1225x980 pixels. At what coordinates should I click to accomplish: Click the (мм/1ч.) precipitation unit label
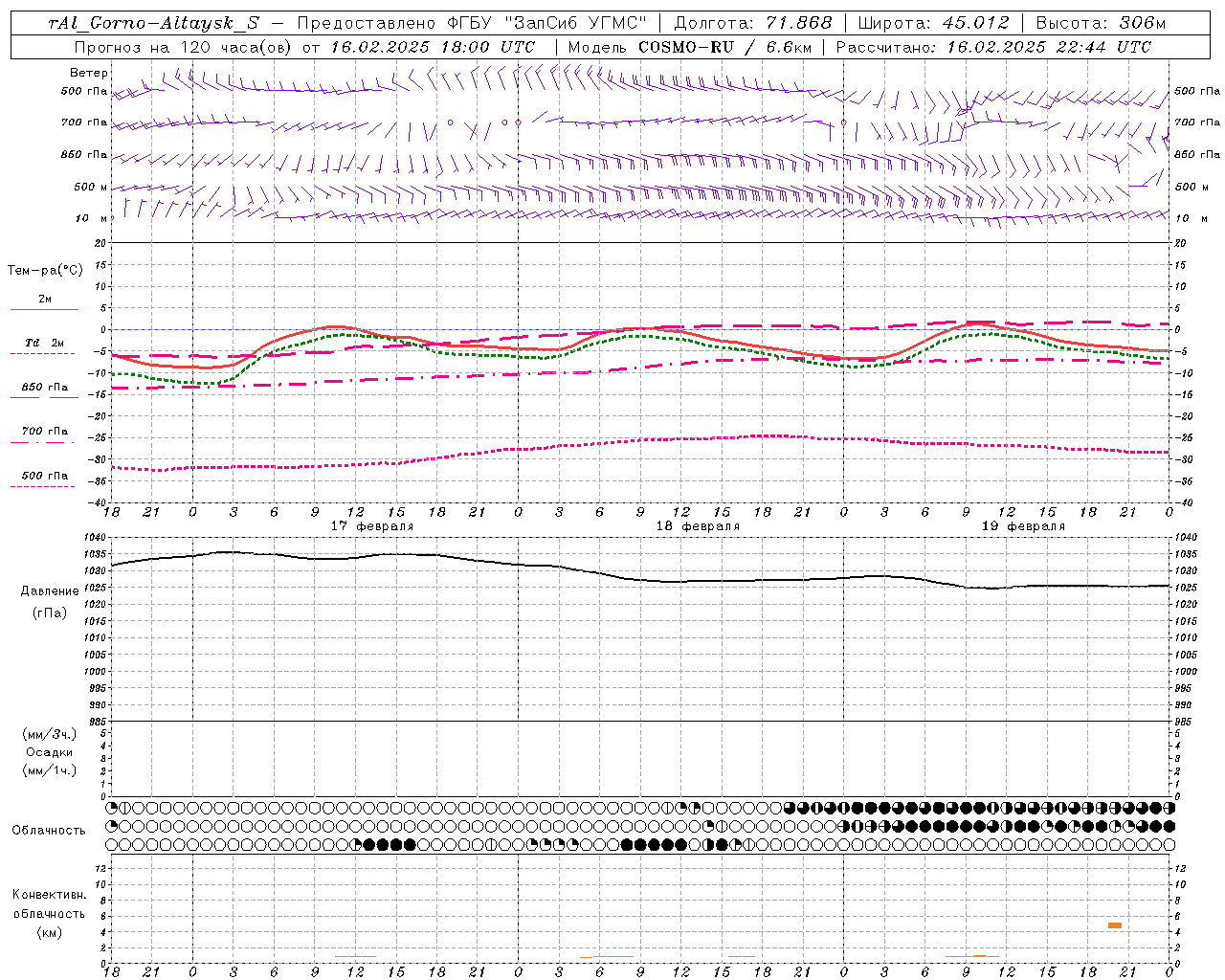49,770
